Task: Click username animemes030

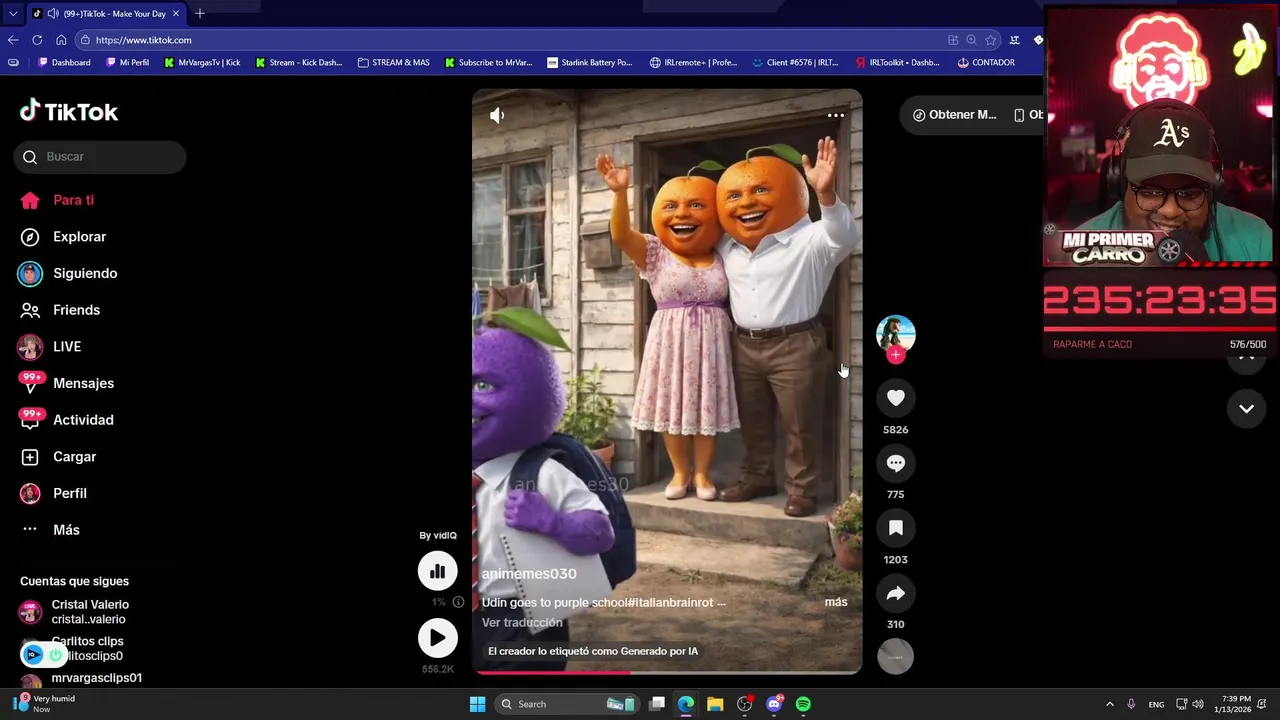Action: click(x=529, y=574)
